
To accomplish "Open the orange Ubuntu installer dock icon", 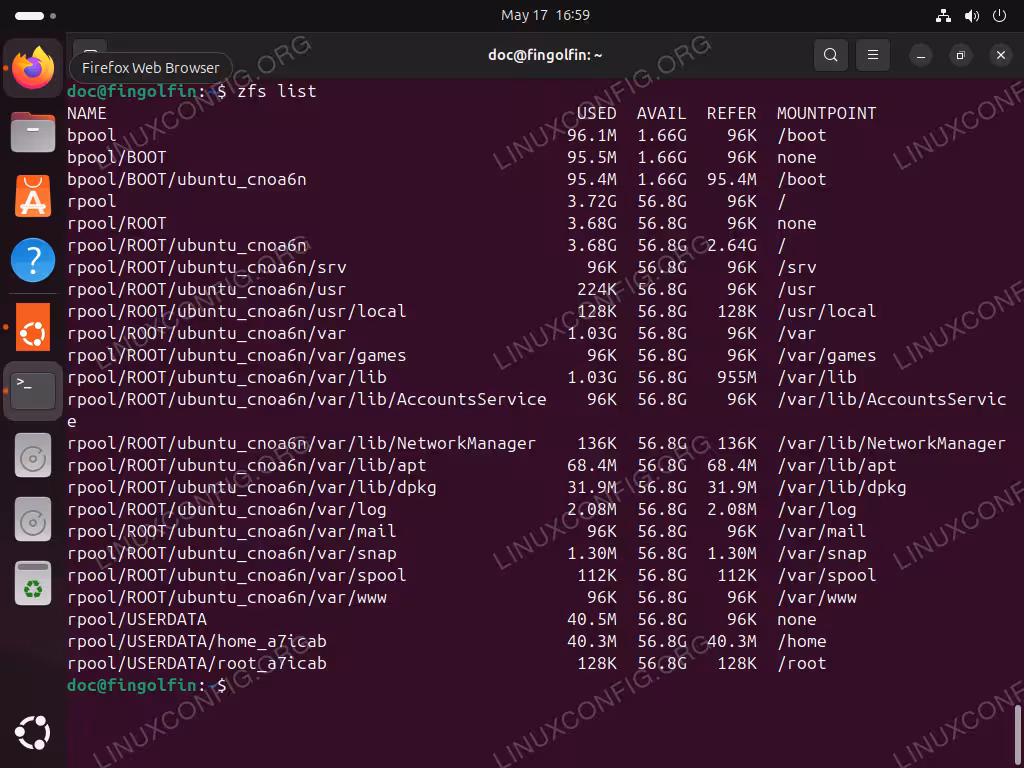I will pyautogui.click(x=33, y=326).
